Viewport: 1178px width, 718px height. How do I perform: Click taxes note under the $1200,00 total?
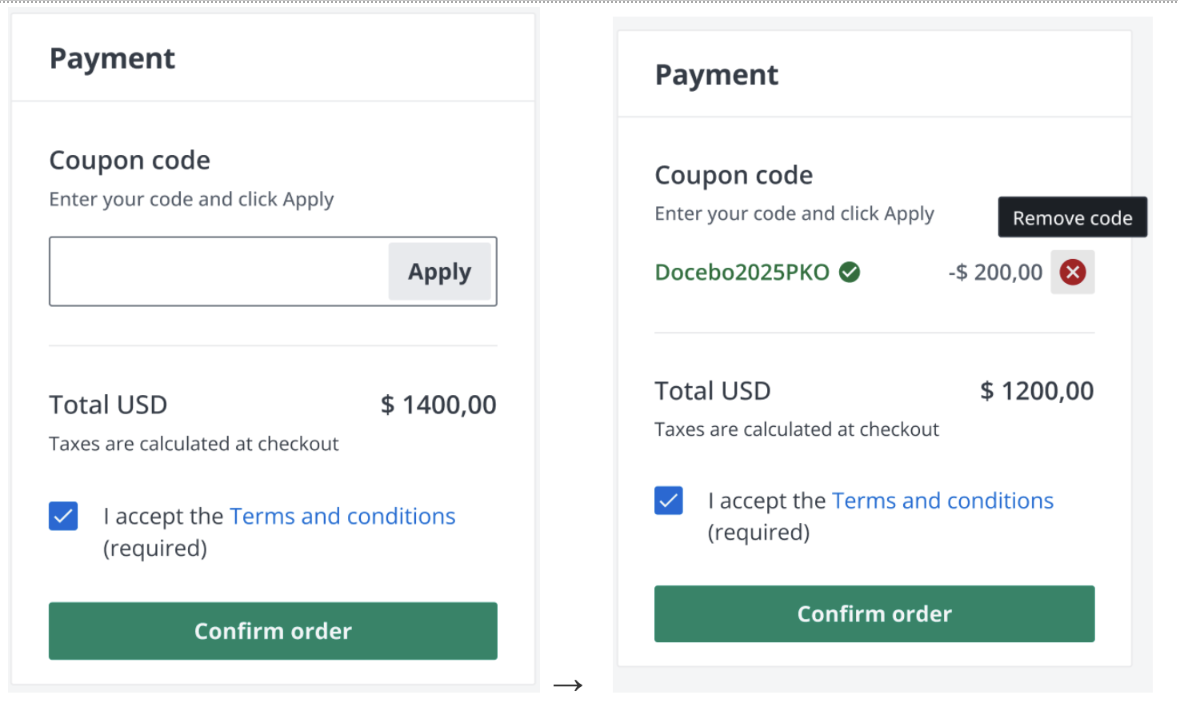click(796, 429)
